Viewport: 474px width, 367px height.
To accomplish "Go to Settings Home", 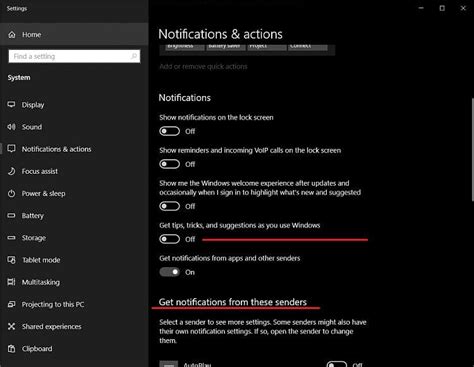I will [x=74, y=34].
